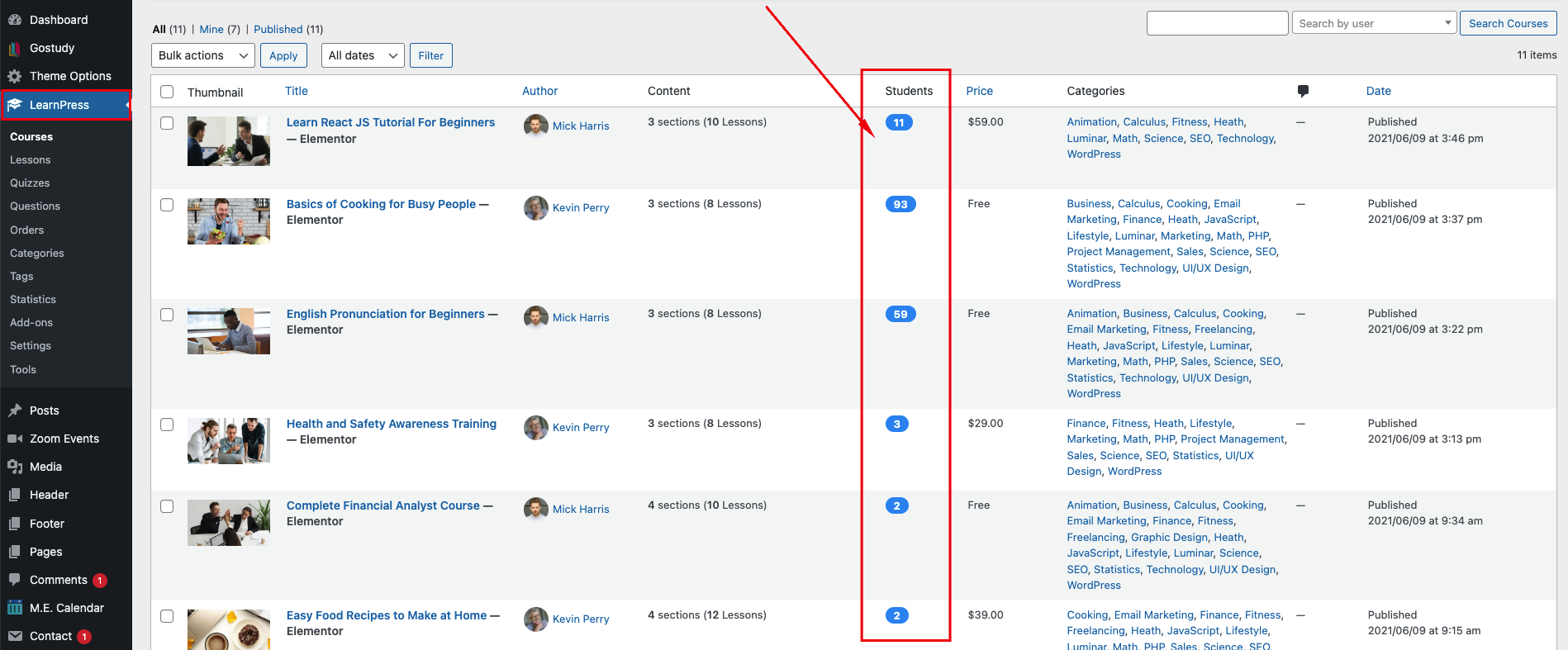Sort courses by Price column

coord(980,91)
